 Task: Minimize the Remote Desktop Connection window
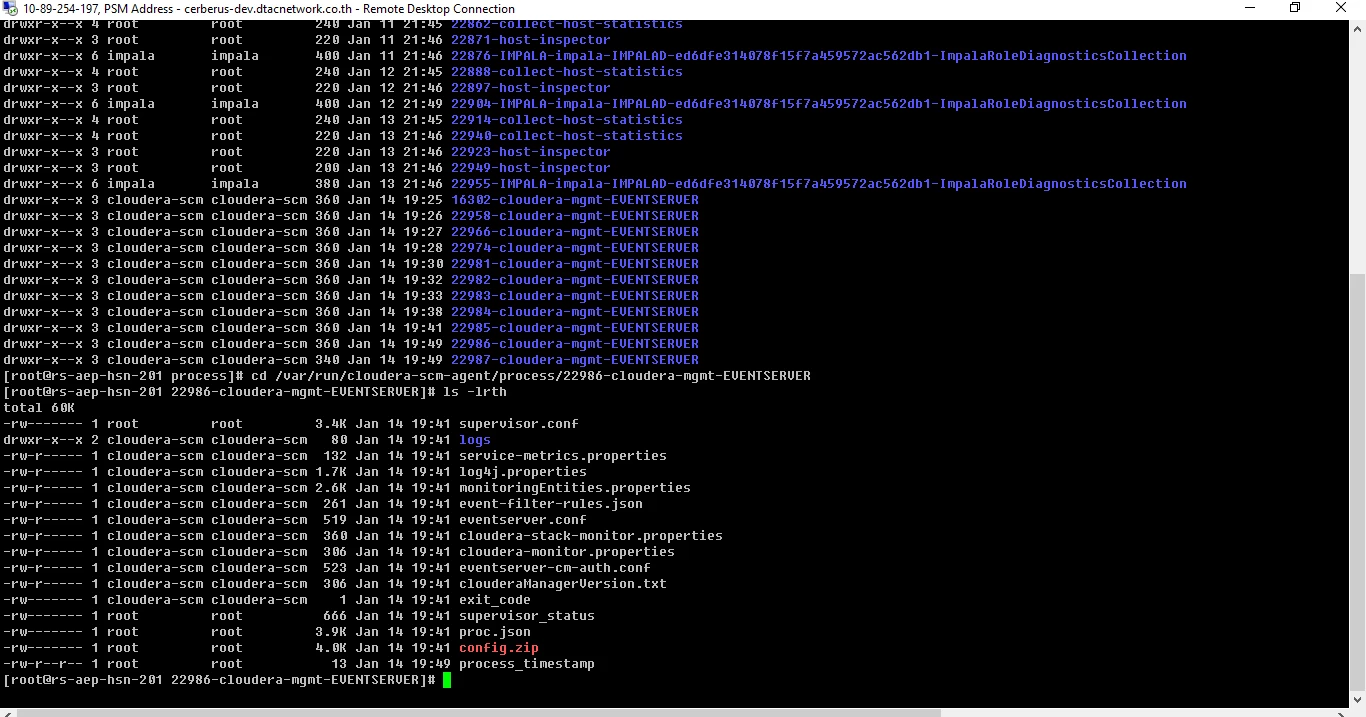point(1249,8)
